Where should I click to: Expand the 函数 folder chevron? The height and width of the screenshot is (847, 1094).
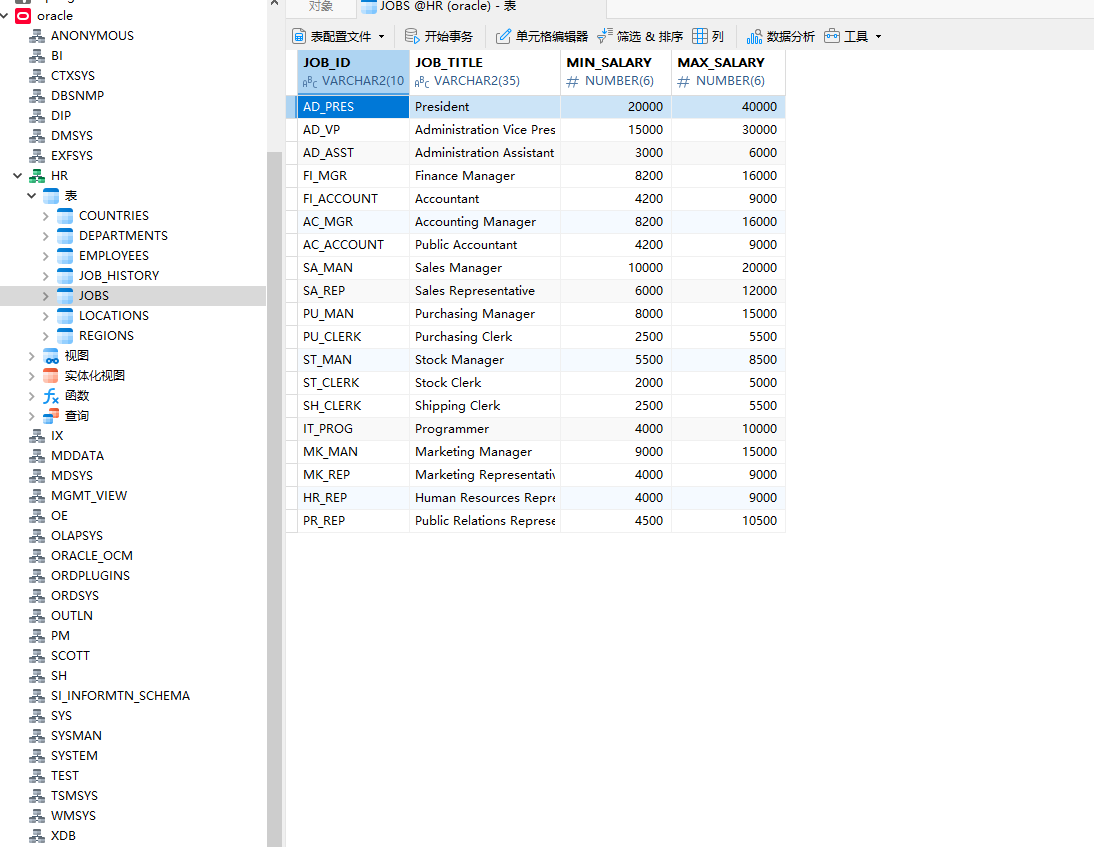click(x=31, y=396)
